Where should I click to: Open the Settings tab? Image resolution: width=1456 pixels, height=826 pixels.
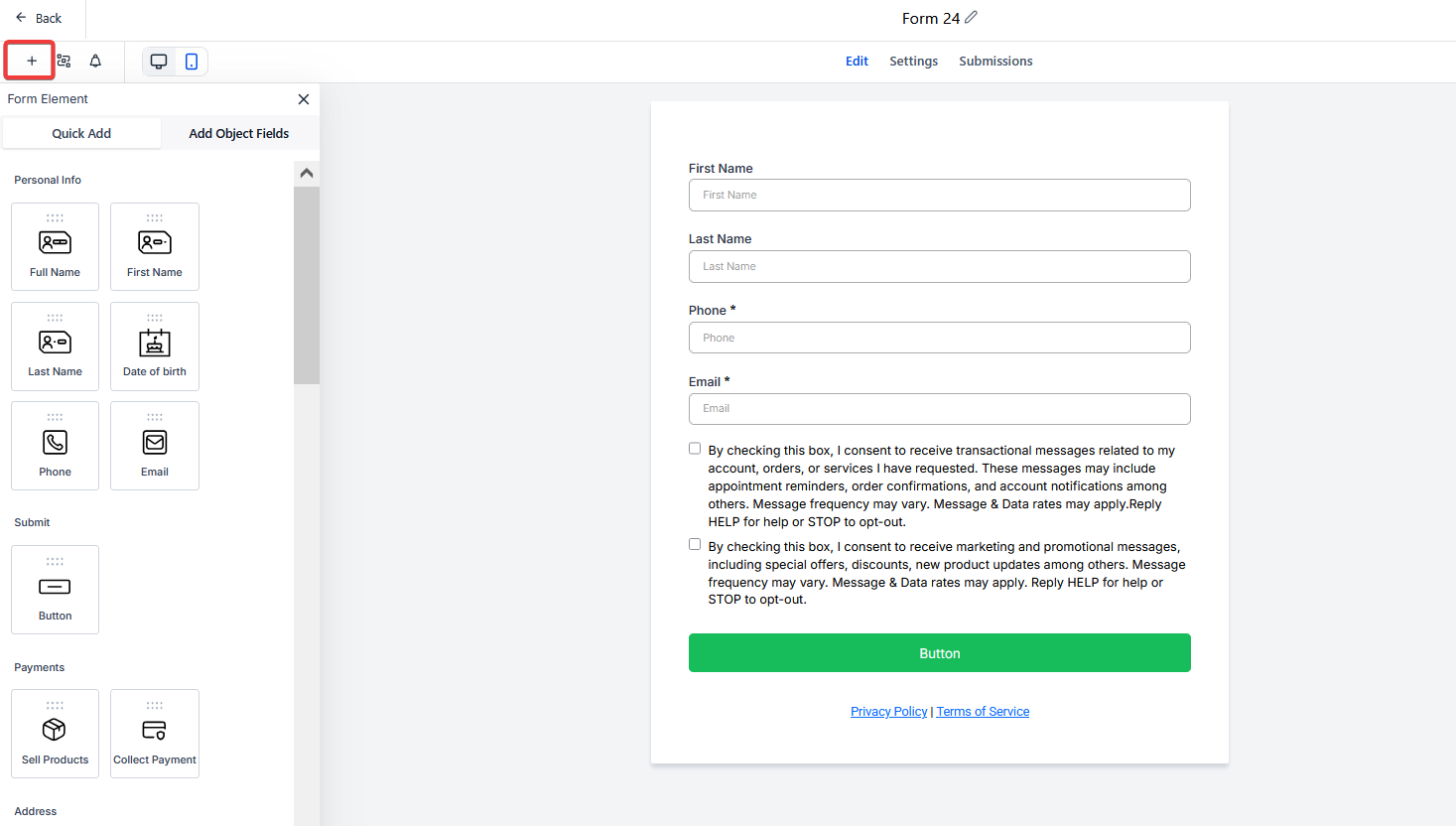(x=913, y=62)
